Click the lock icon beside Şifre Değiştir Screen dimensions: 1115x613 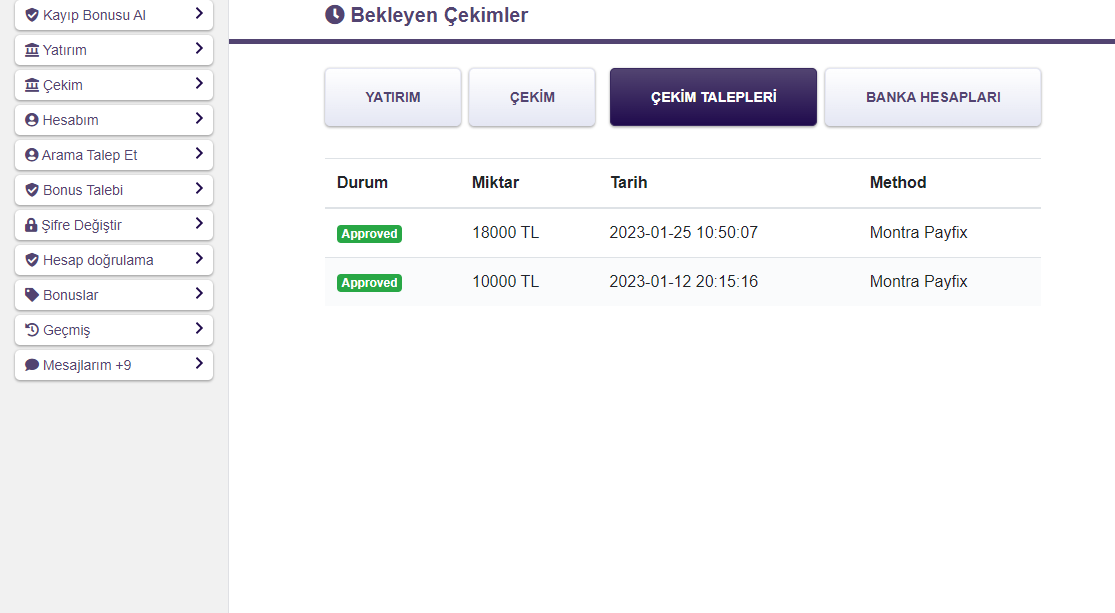(31, 225)
